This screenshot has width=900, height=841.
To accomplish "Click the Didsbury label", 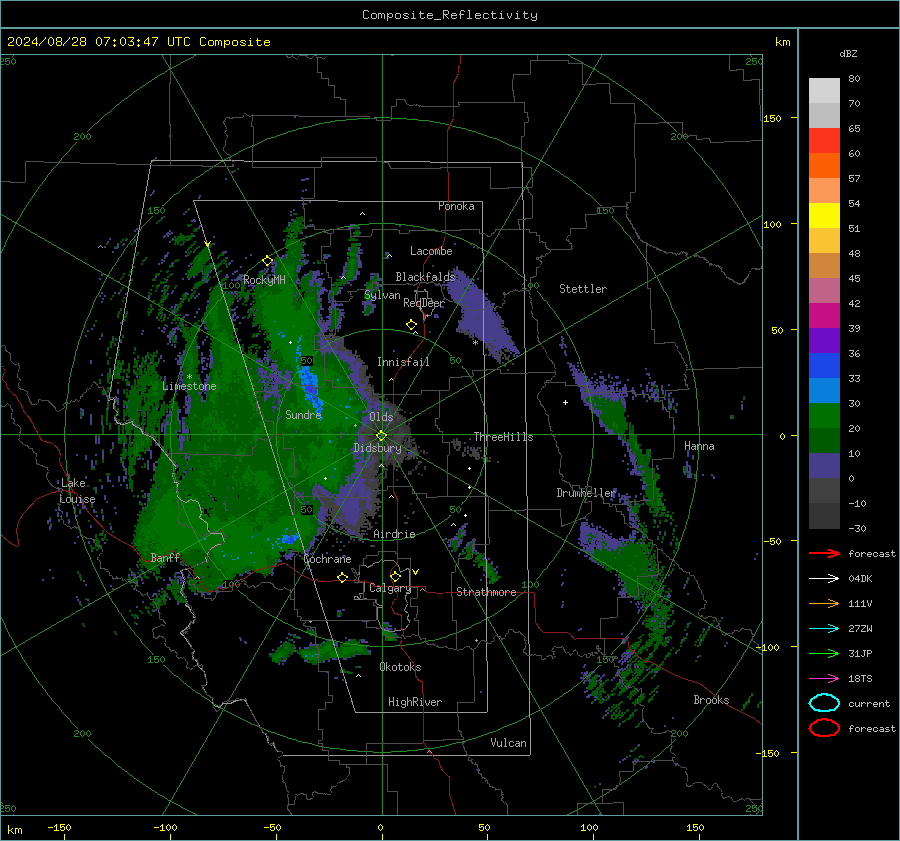I will 377,448.
